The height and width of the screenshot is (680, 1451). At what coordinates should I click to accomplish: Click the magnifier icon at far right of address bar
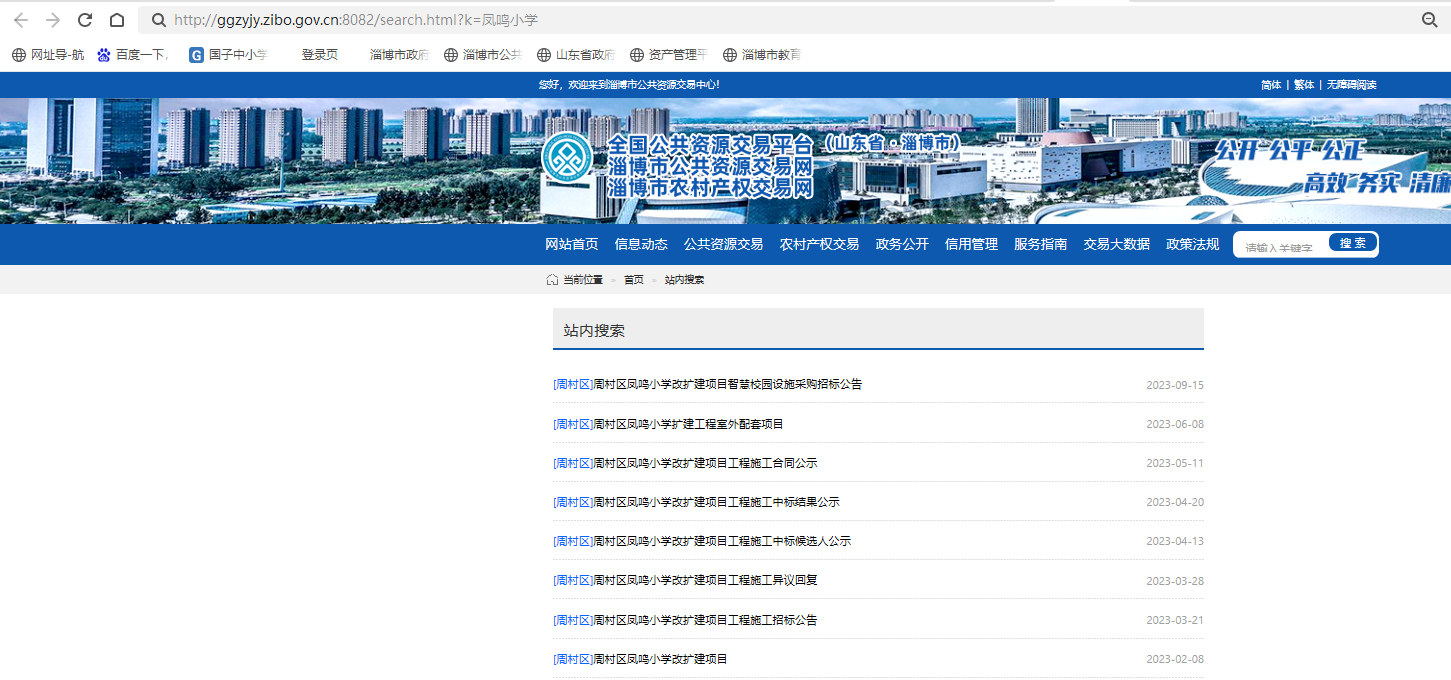pos(1429,20)
